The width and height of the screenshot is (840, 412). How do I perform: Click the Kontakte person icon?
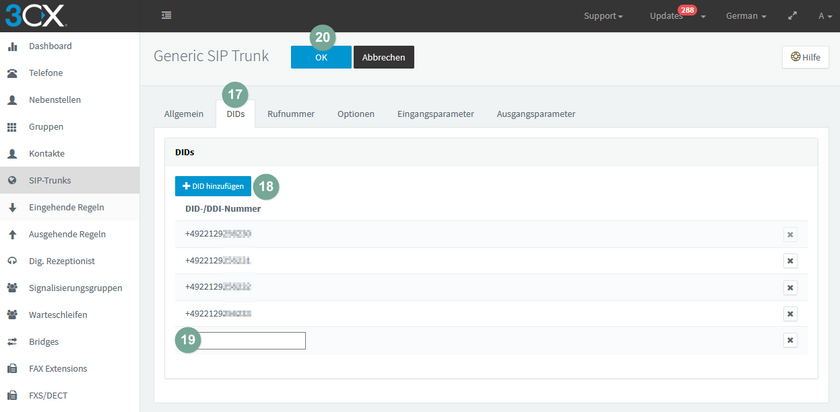pos(12,154)
